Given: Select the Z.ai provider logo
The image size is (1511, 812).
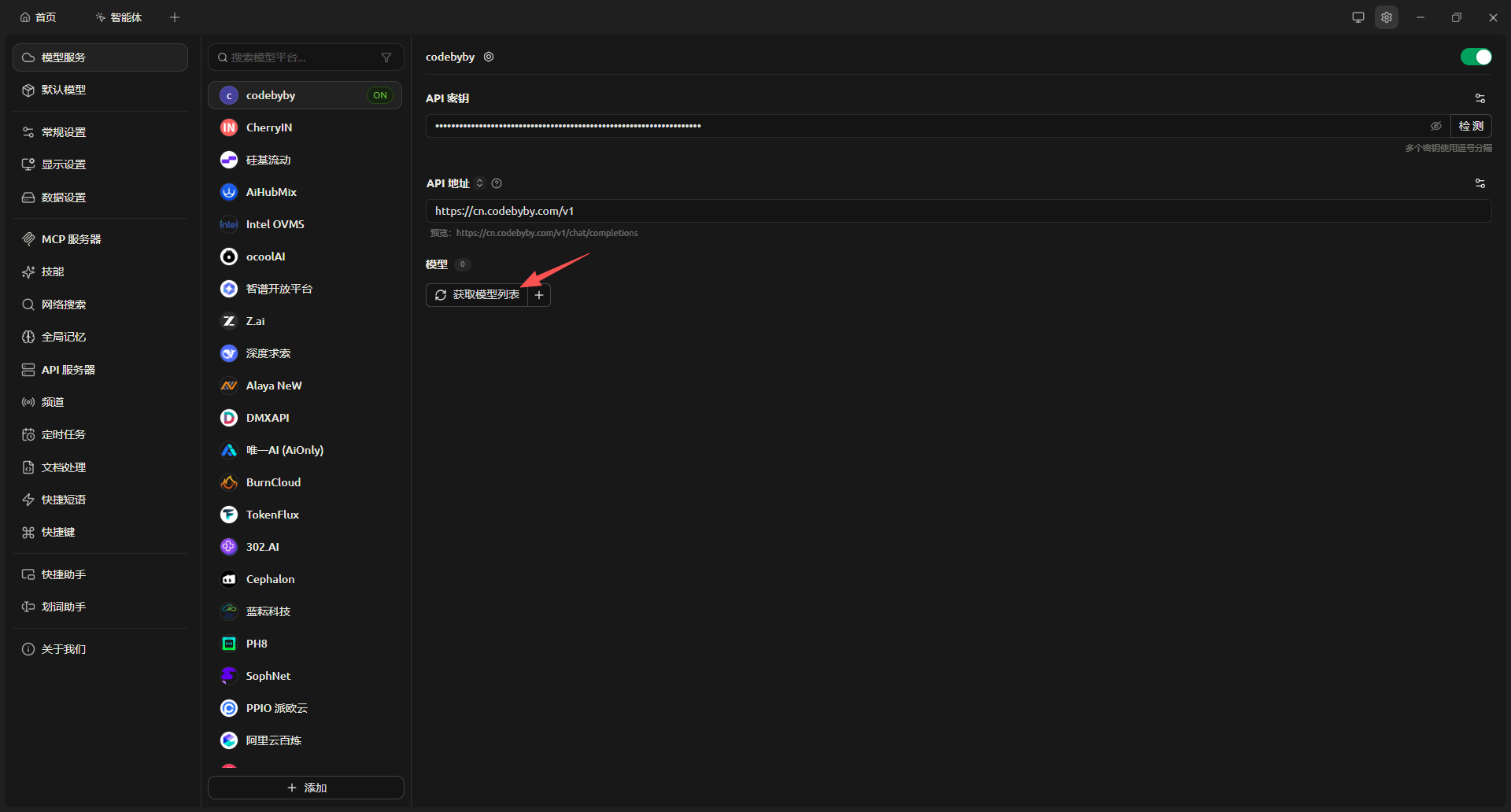Looking at the screenshot, I should [229, 321].
